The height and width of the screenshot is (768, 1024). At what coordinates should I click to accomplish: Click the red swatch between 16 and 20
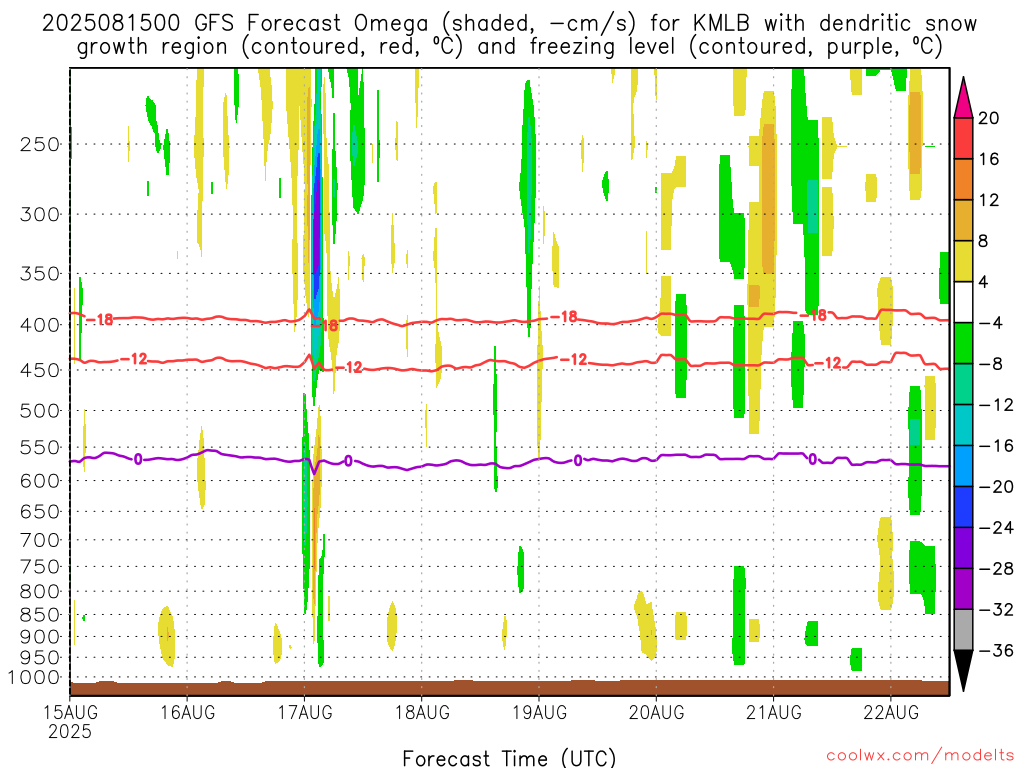click(x=963, y=138)
